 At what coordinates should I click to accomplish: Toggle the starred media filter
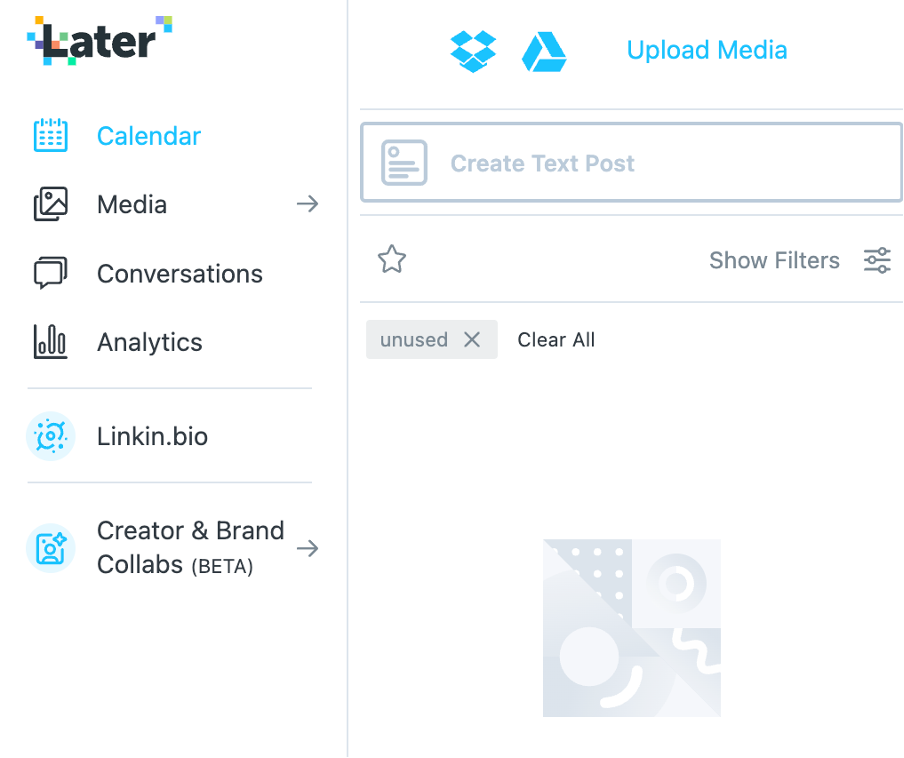tap(391, 259)
